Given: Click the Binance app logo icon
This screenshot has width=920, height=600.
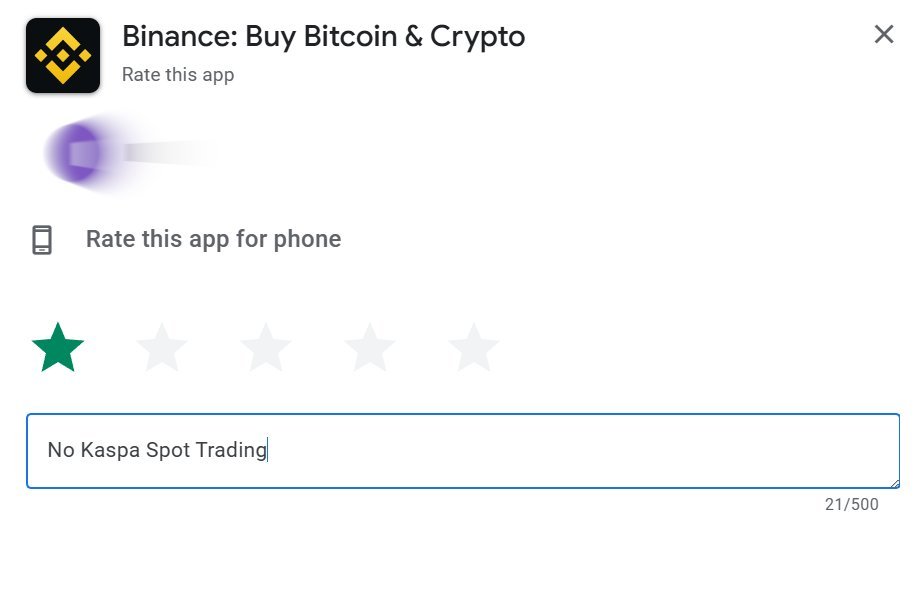Looking at the screenshot, I should point(62,55).
